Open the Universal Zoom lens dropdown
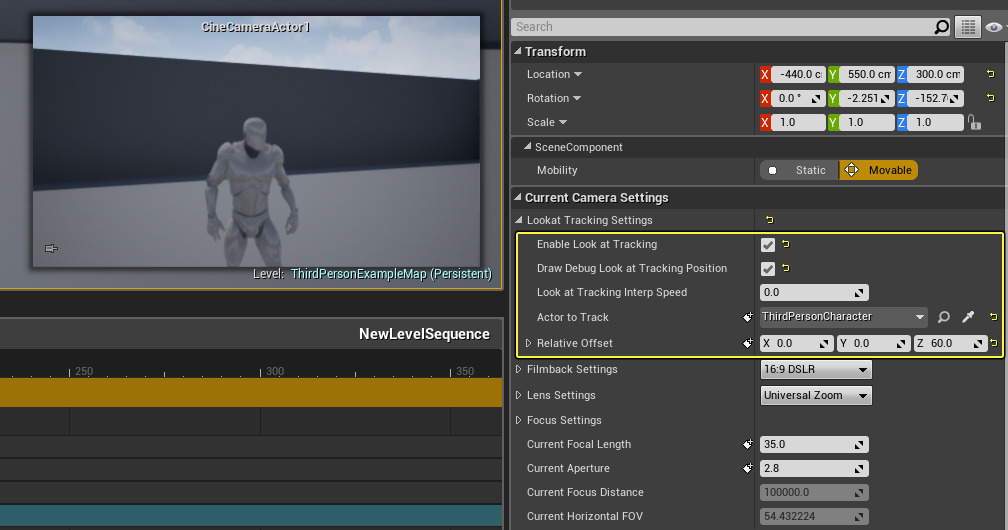The height and width of the screenshot is (530, 1008). (x=816, y=396)
